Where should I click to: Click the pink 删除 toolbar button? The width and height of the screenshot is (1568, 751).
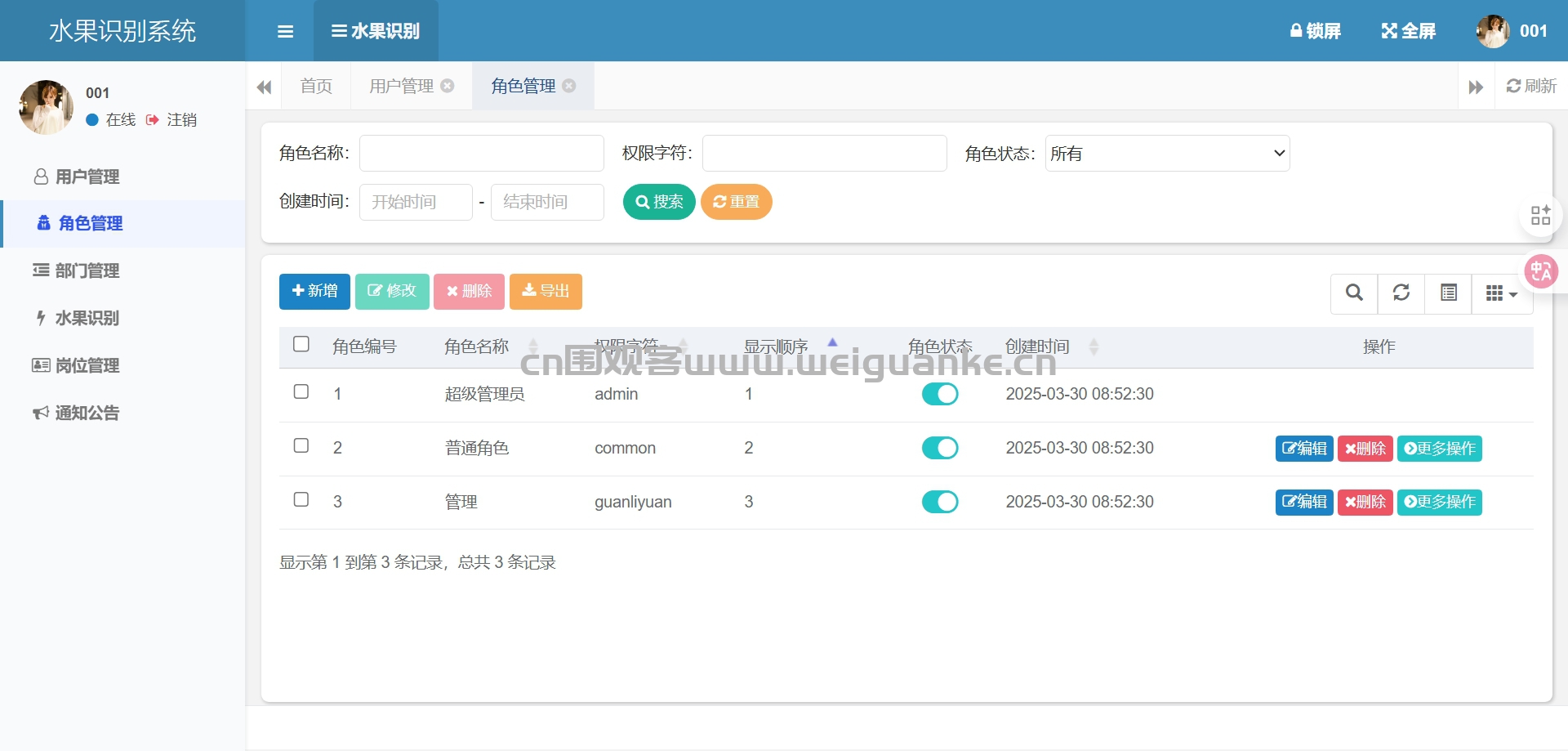(469, 292)
